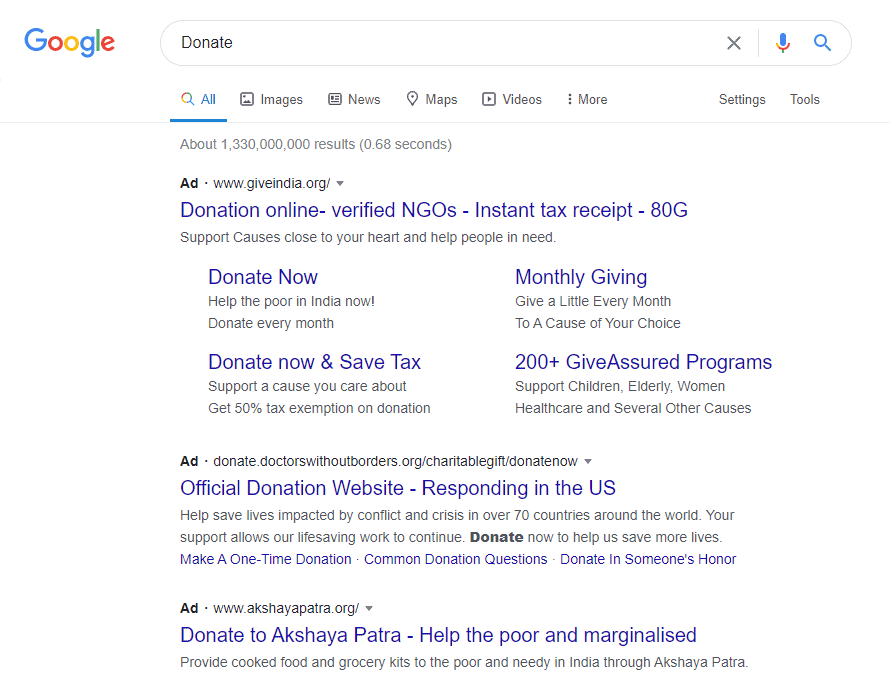890x694 pixels.
Task: Open the Monthly Giving sitelink
Action: coord(581,277)
